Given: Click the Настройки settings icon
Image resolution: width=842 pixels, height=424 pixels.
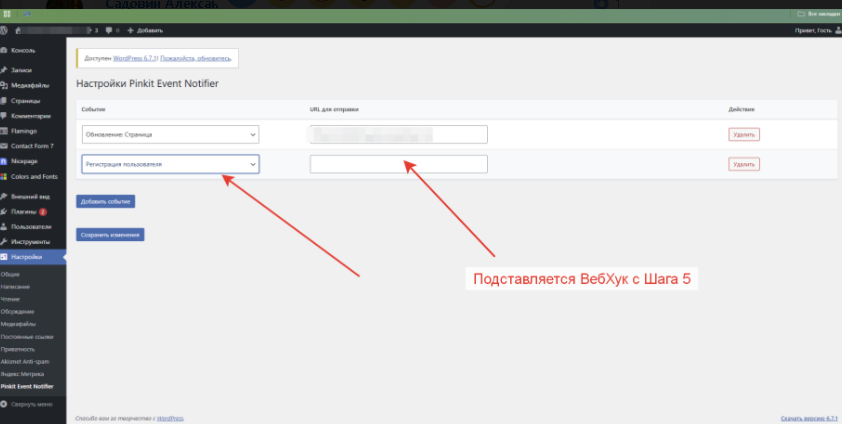Looking at the screenshot, I should pyautogui.click(x=4, y=257).
